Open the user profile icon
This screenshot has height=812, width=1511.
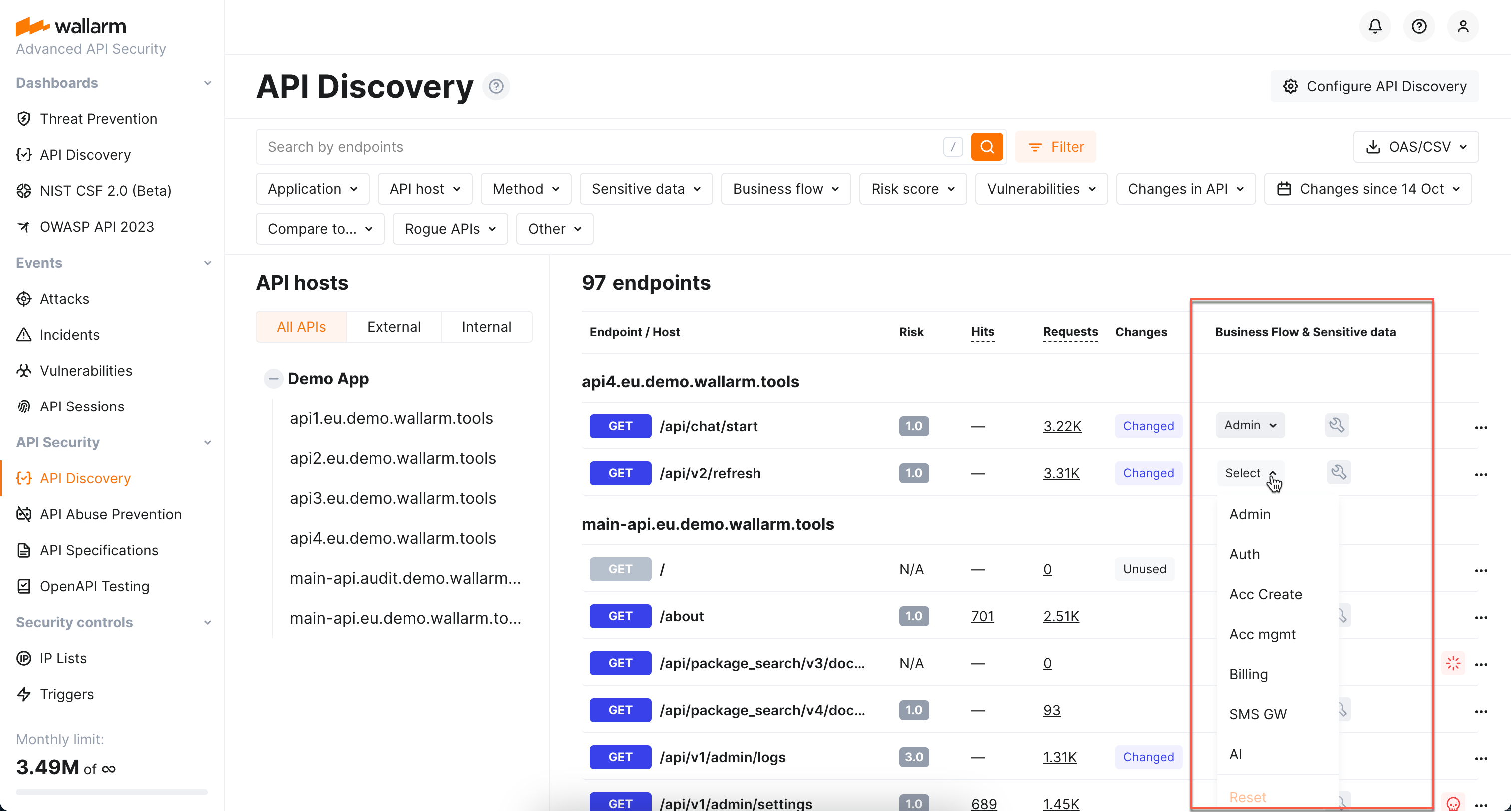(1463, 26)
